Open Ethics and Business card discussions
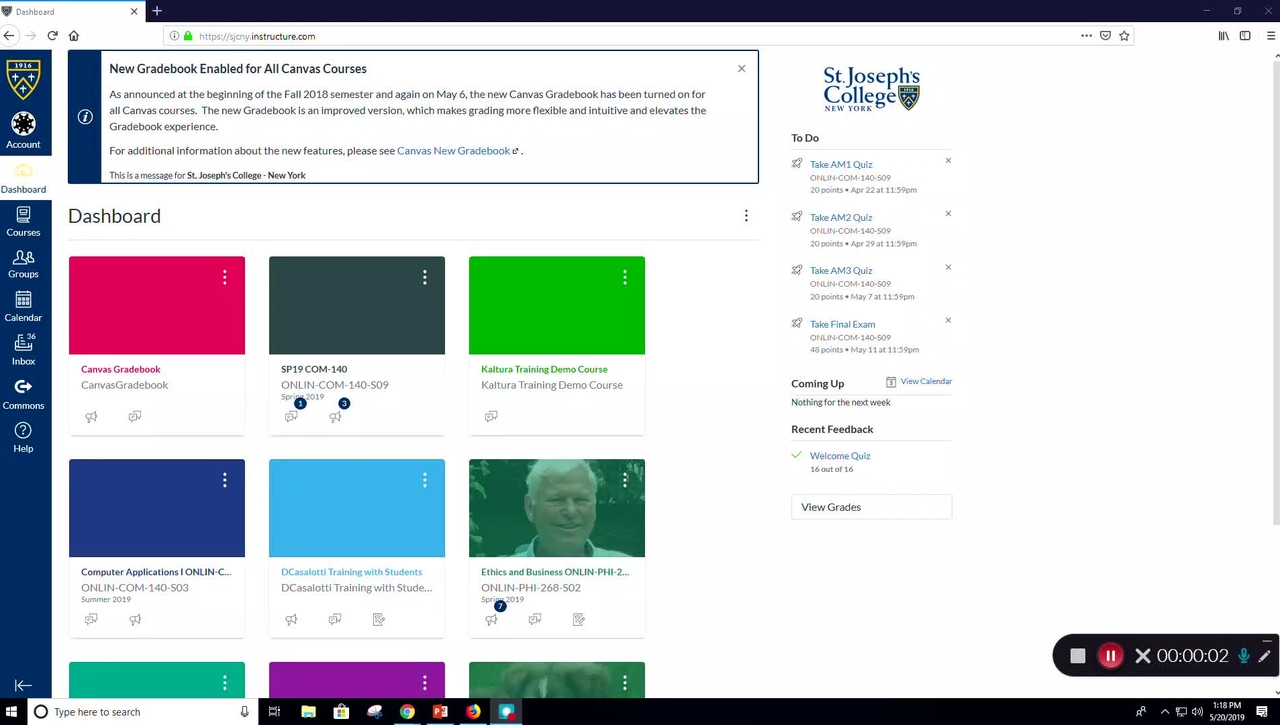The image size is (1280, 725). click(x=535, y=620)
